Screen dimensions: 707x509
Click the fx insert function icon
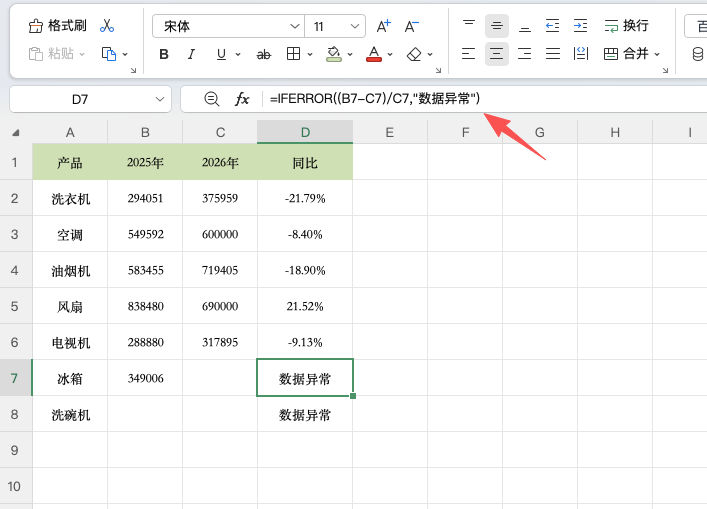[242, 99]
